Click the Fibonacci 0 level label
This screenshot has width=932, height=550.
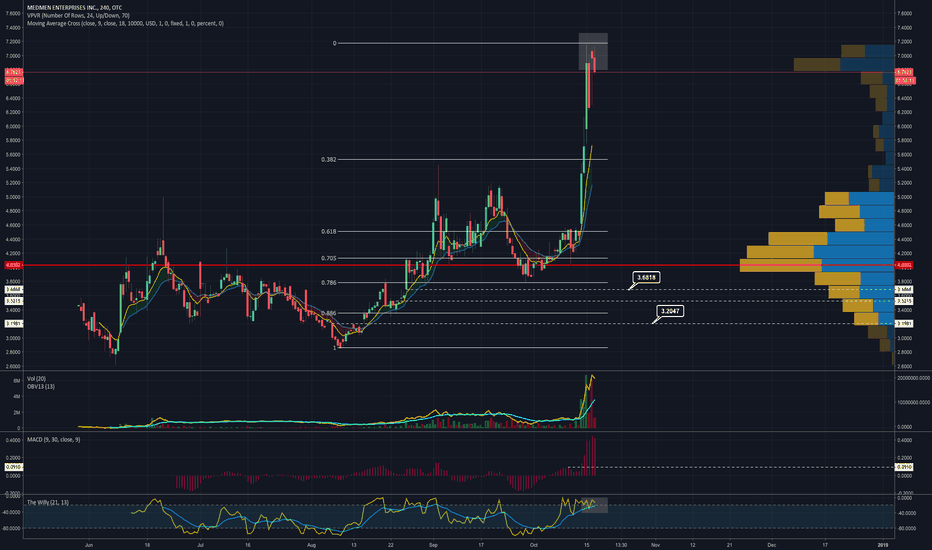[335, 43]
